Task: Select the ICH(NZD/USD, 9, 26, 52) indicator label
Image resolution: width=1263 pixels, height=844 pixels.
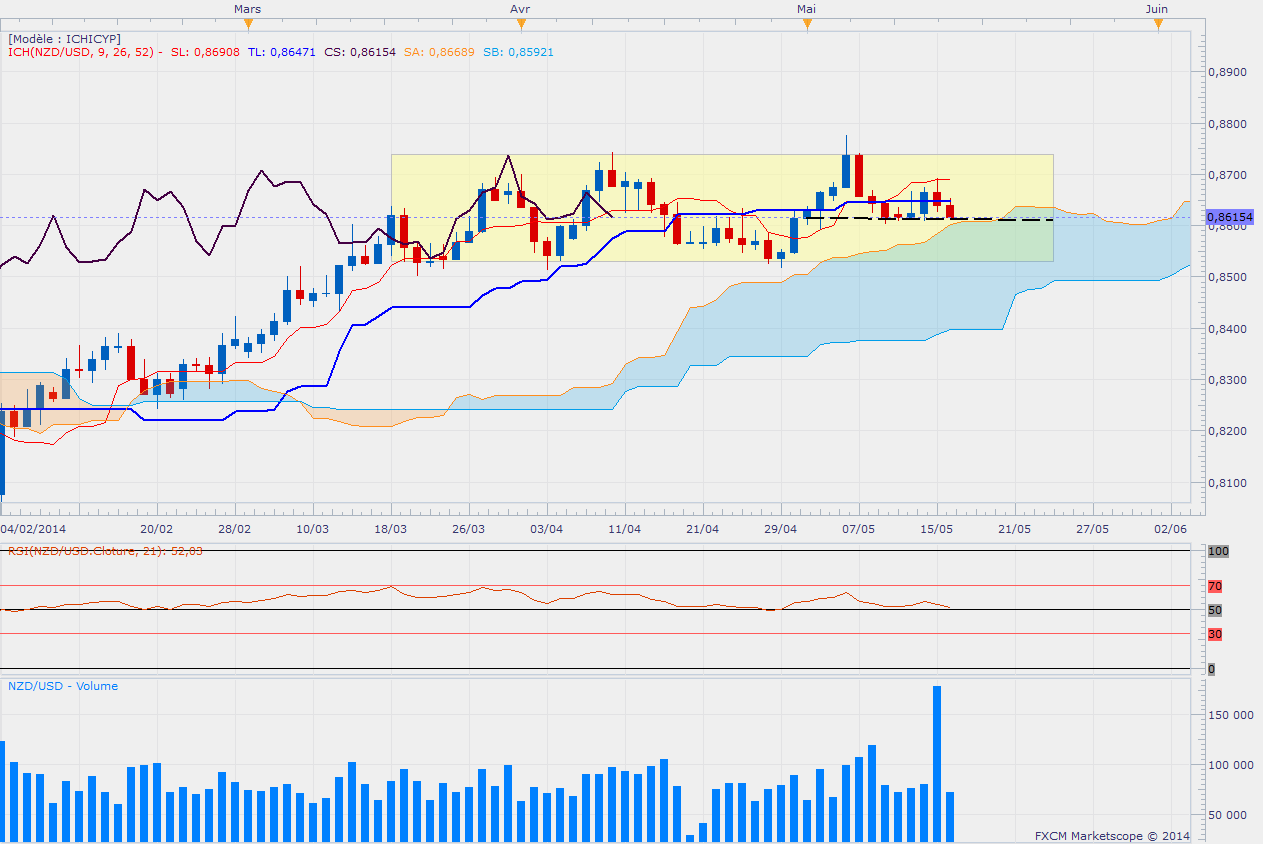Action: point(85,50)
